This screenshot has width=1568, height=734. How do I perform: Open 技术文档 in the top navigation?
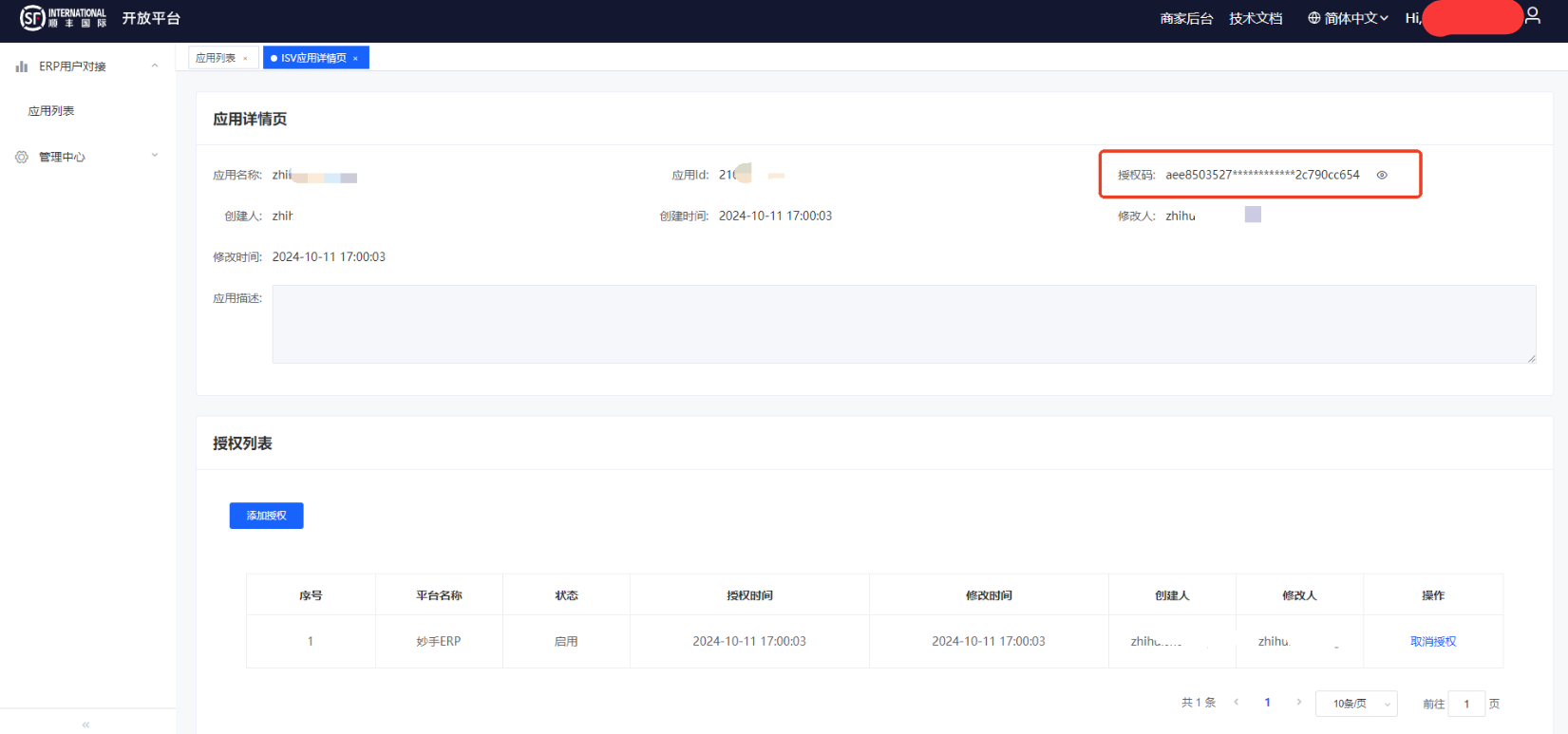1255,18
